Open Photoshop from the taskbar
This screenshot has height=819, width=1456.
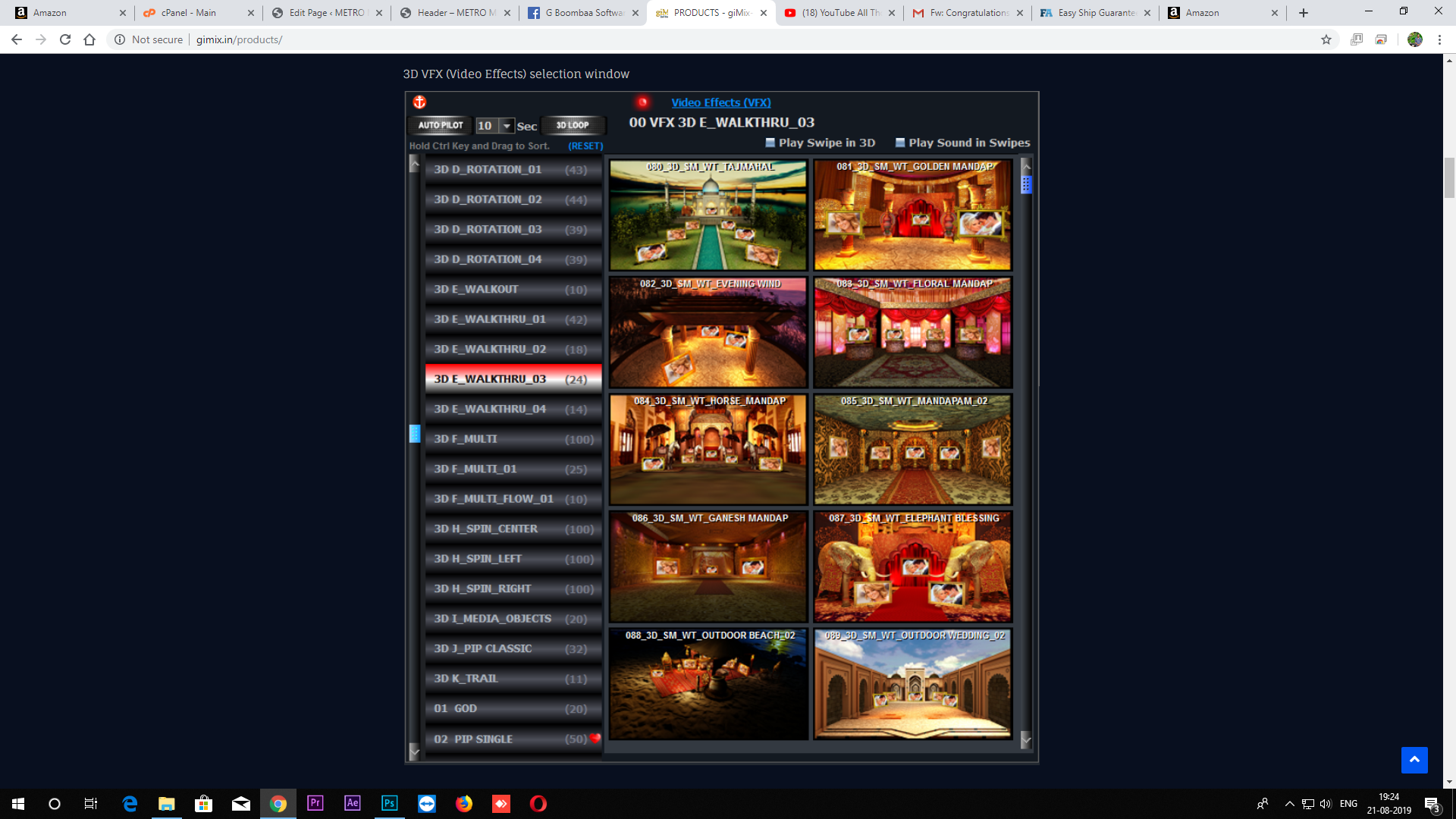tap(389, 803)
